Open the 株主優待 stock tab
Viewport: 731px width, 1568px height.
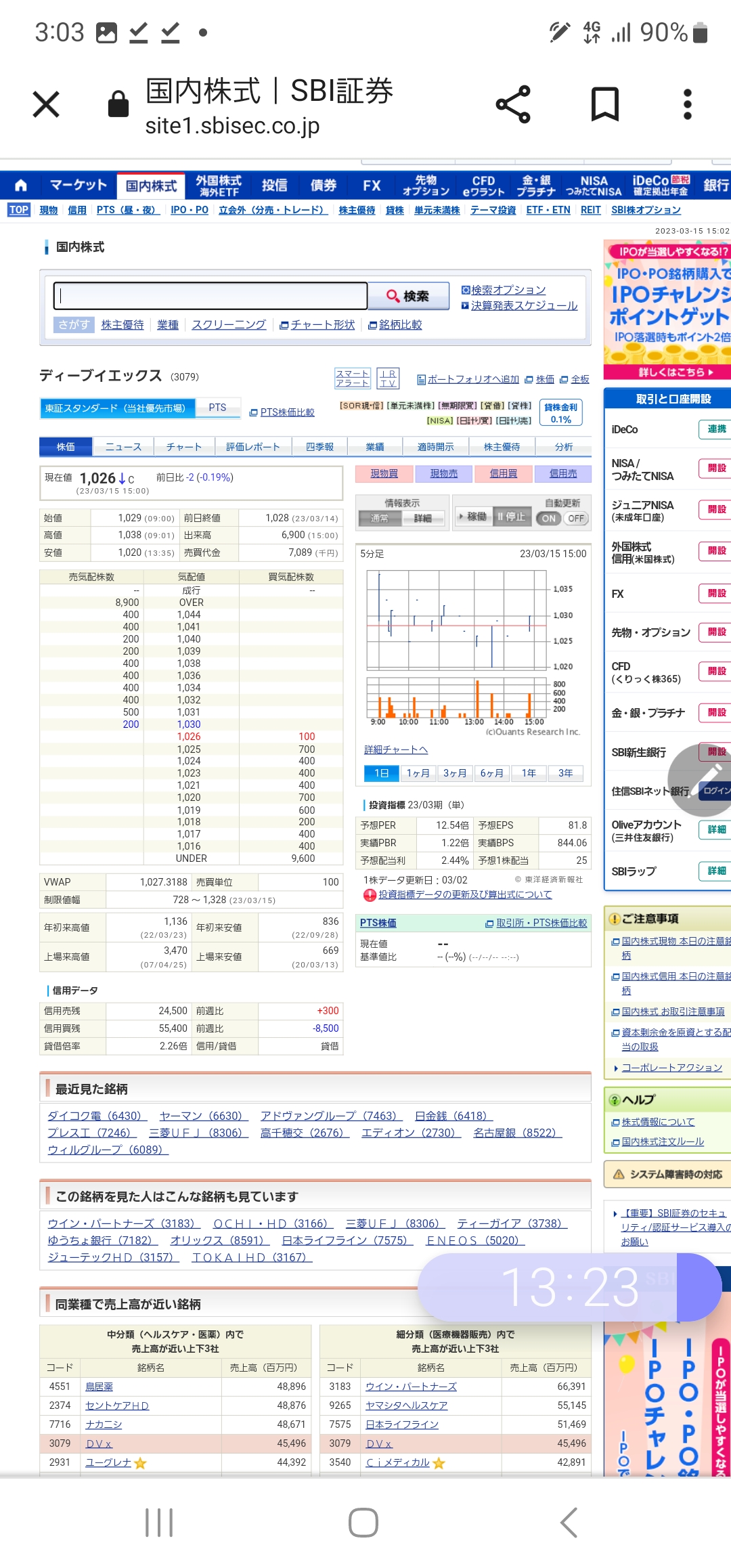pos(502,447)
